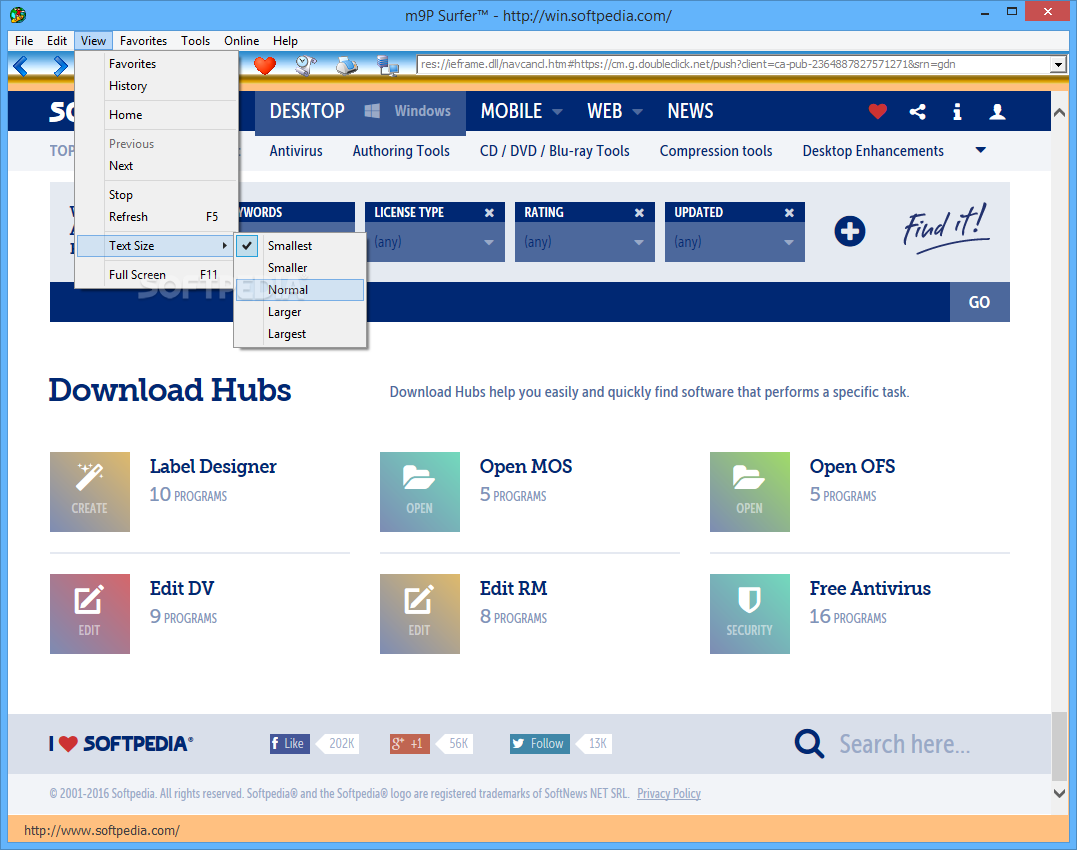
Task: Select Full Screen in the View menu
Action: pos(157,275)
